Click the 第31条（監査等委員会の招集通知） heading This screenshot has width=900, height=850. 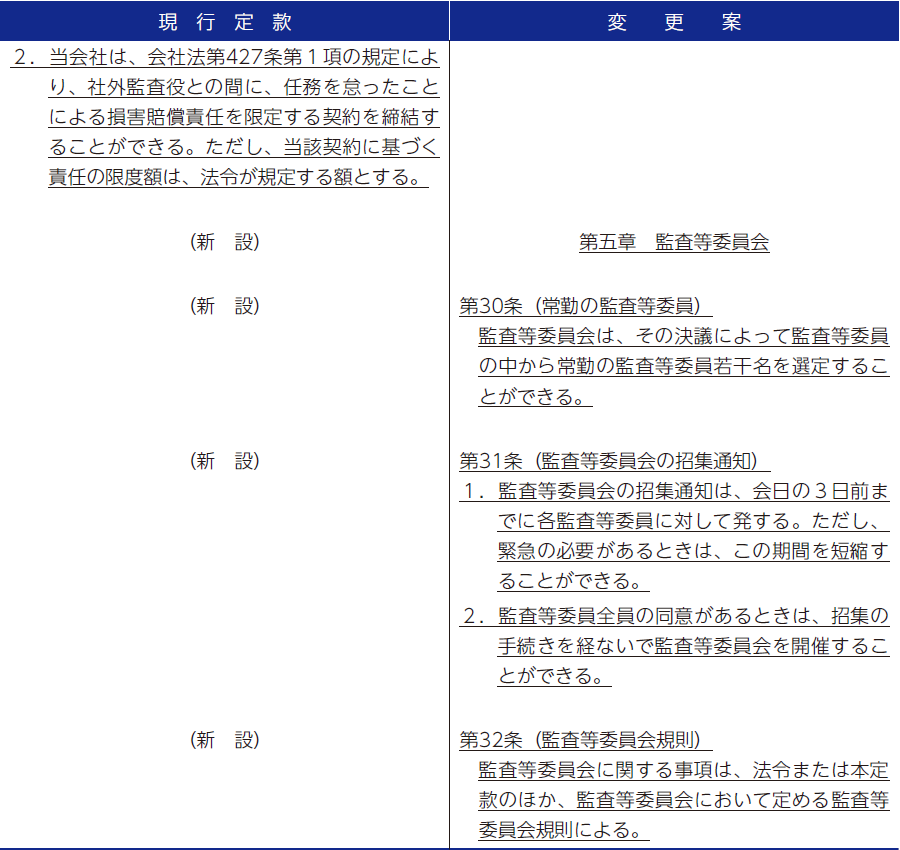tap(614, 461)
